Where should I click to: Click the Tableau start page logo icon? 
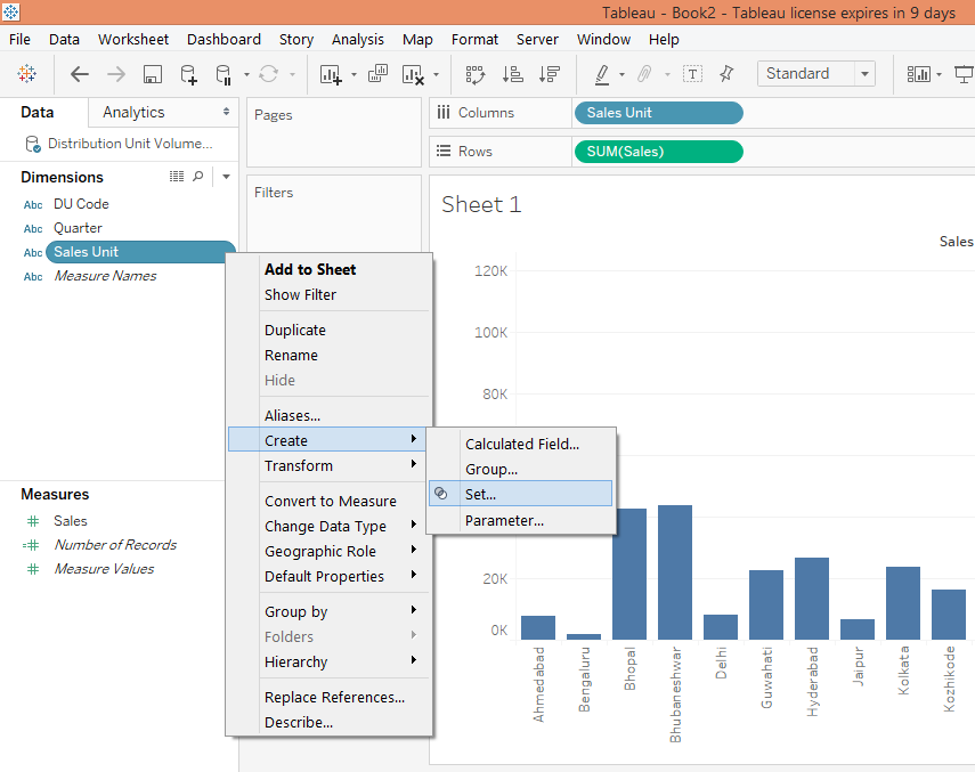coord(27,74)
